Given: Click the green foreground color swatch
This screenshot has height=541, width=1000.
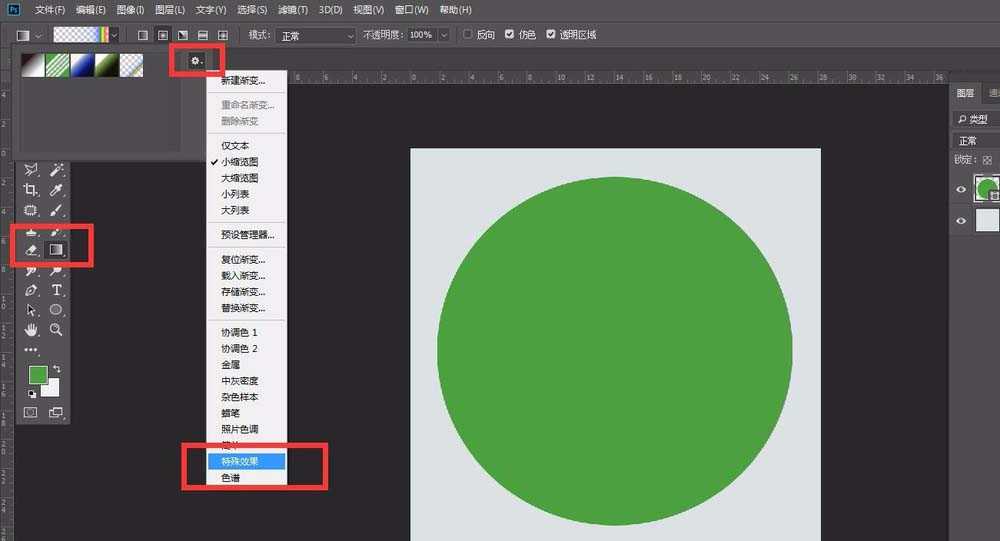Looking at the screenshot, I should (38, 375).
